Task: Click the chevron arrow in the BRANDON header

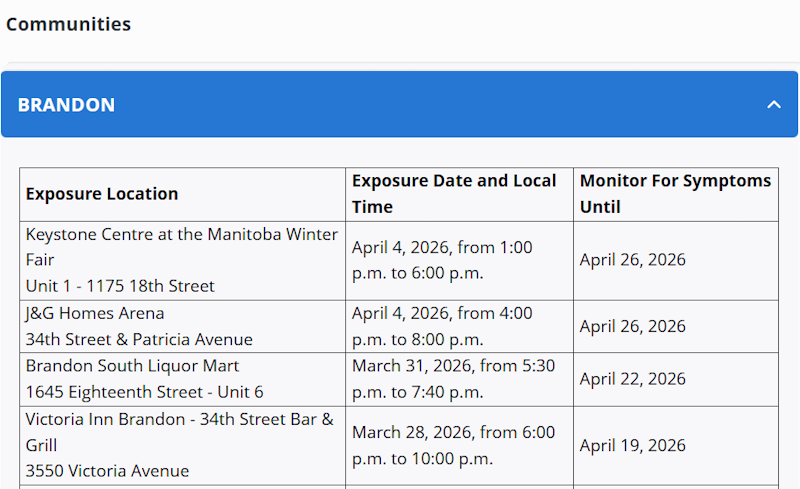Action: coord(774,105)
